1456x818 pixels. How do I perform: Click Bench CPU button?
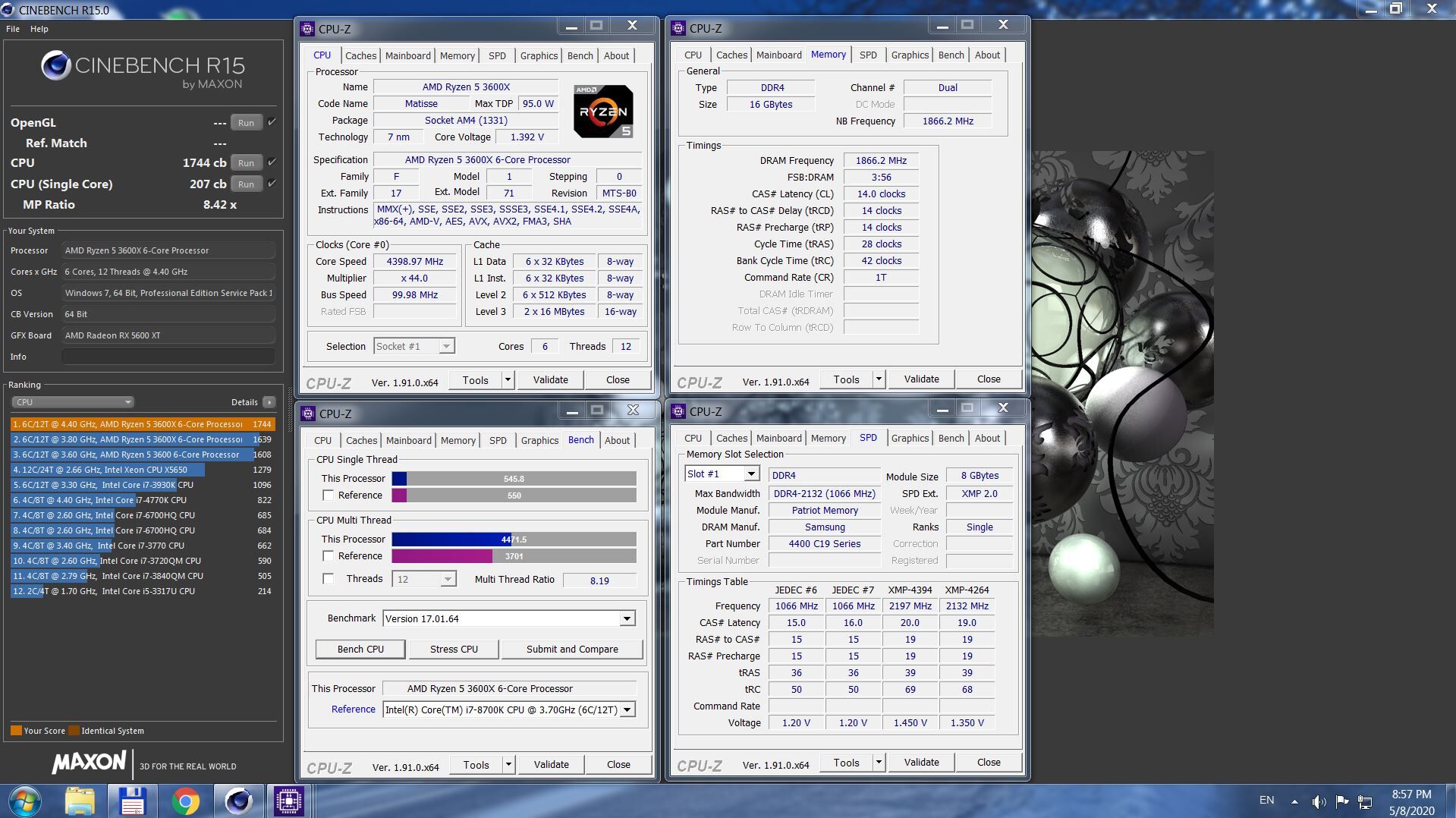pyautogui.click(x=360, y=649)
